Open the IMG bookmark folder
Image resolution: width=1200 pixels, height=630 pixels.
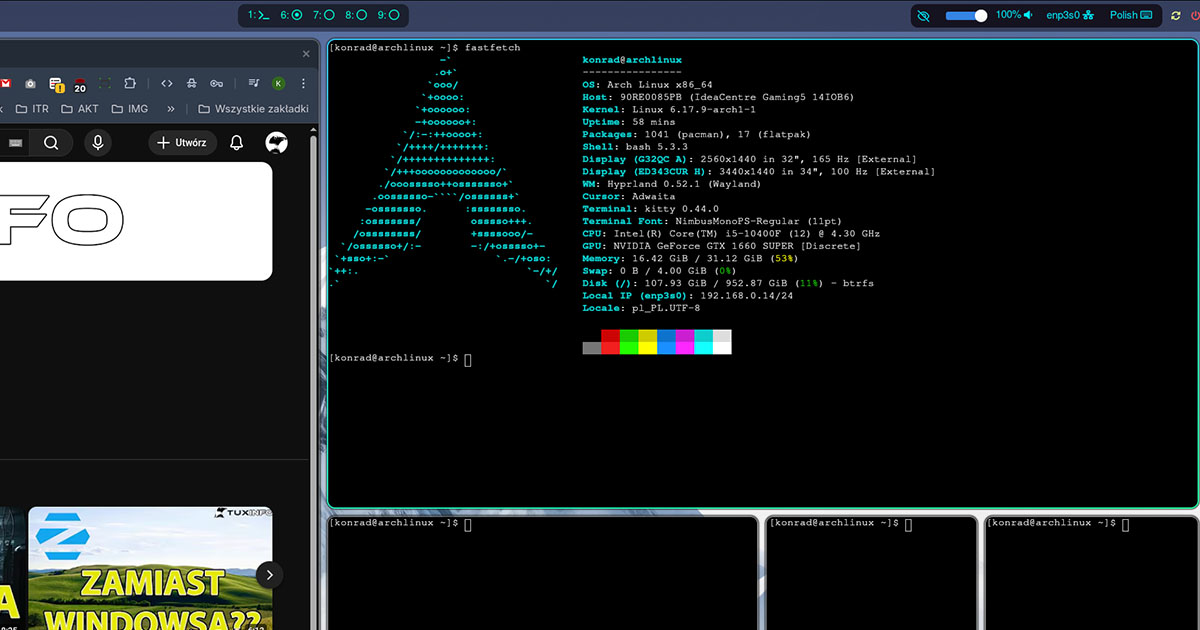pos(130,109)
